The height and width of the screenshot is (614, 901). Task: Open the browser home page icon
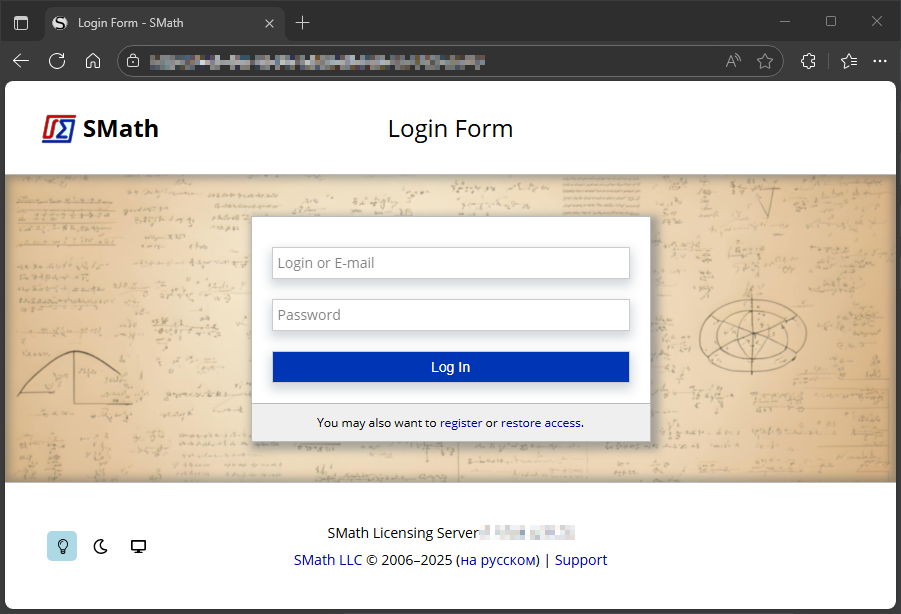click(93, 61)
